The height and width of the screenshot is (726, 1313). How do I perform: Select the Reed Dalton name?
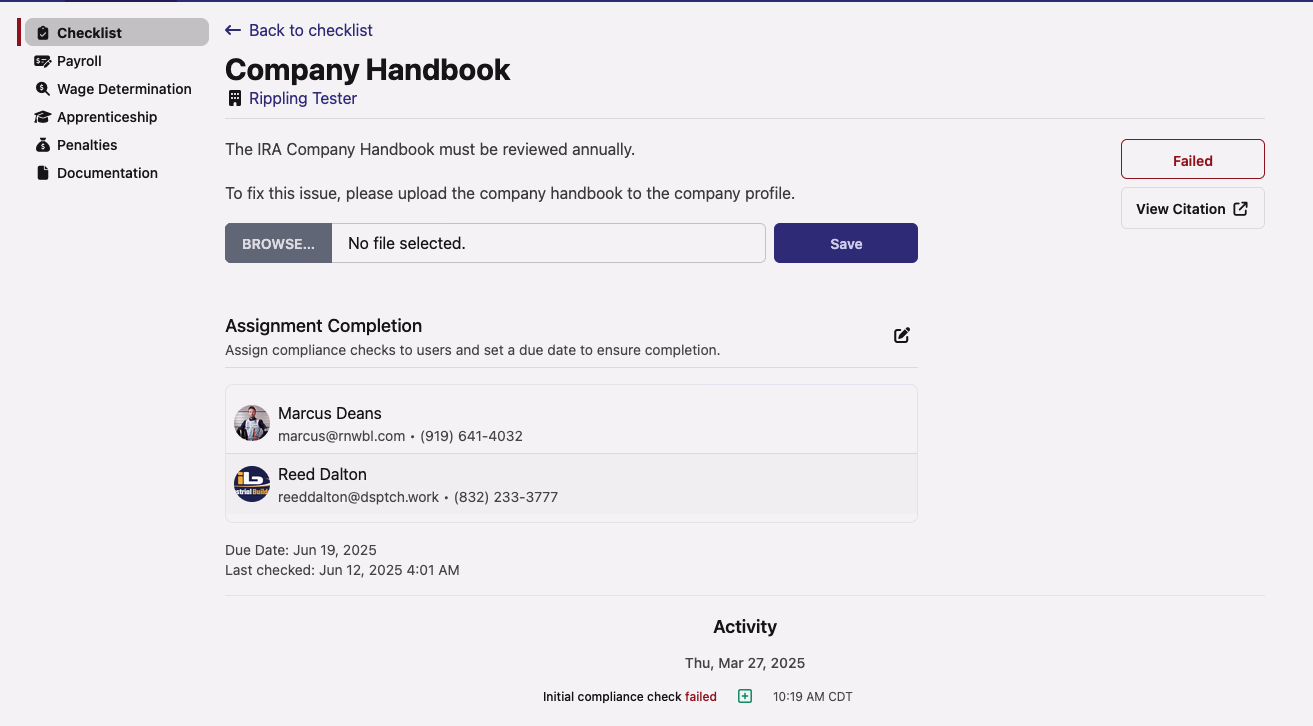(x=322, y=474)
